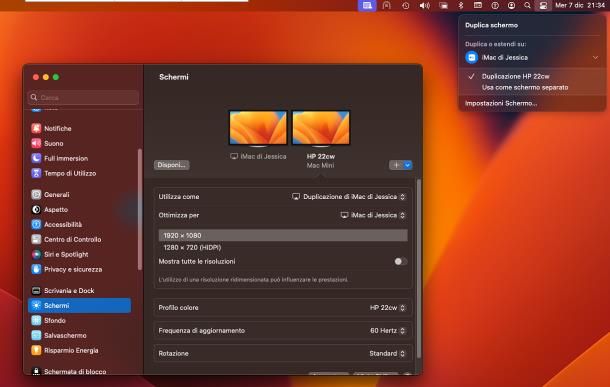Click the screen mirroring icon in menu bar

click(443, 5)
